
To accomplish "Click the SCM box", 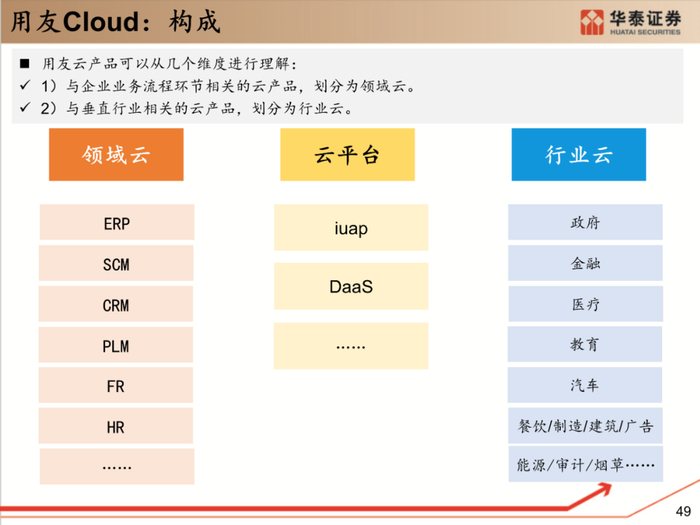I will click(116, 263).
